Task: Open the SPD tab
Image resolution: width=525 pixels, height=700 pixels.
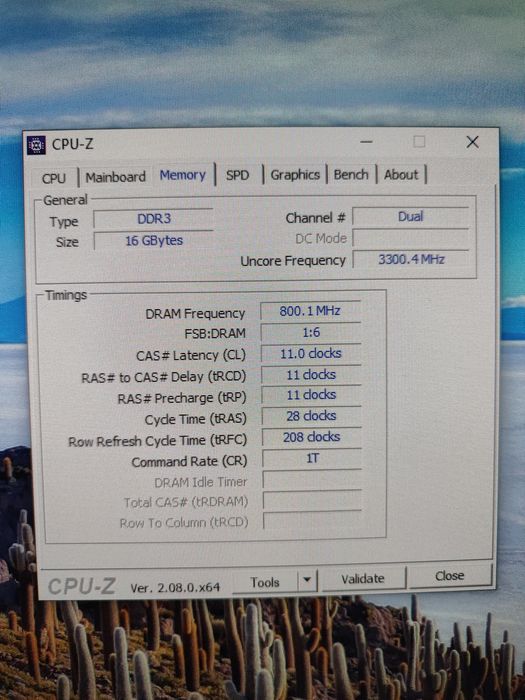Action: coord(237,175)
